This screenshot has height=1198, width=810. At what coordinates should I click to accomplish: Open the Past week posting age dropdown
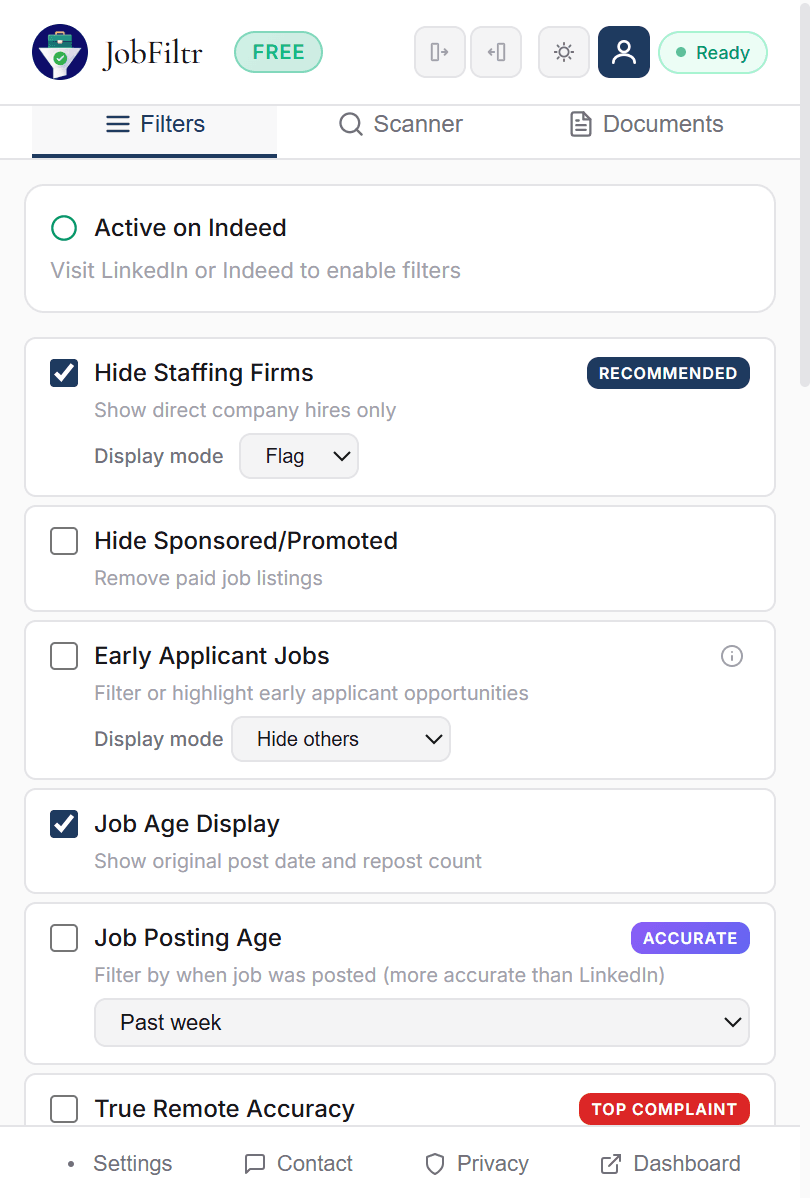[421, 1022]
